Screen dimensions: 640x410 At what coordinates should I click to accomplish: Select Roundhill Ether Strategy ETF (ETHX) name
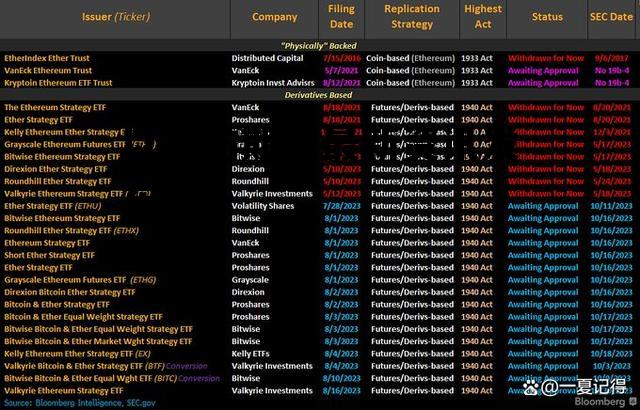(71, 230)
